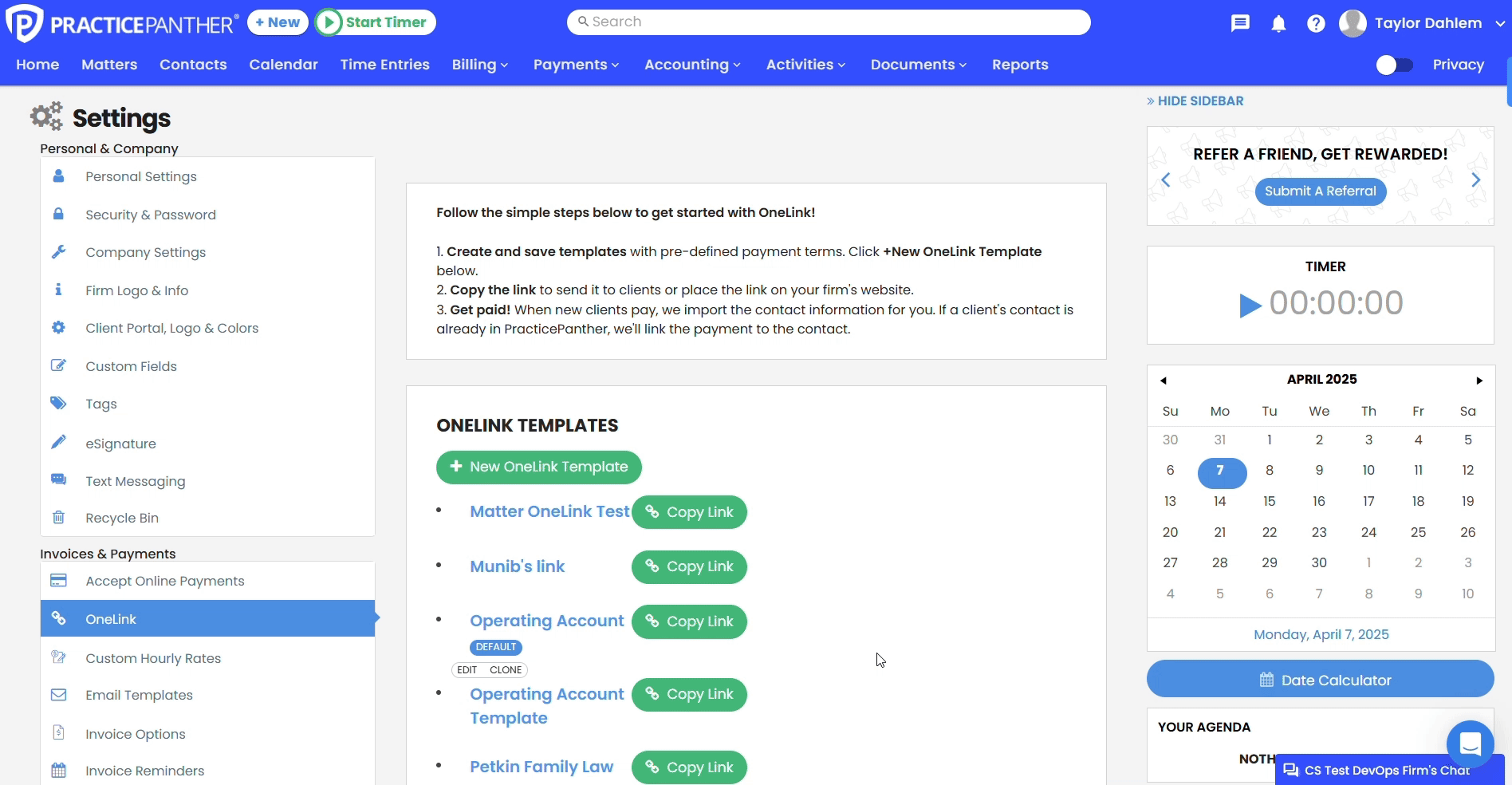Click the Security & Password lock icon
The width and height of the screenshot is (1512, 785).
pos(58,214)
